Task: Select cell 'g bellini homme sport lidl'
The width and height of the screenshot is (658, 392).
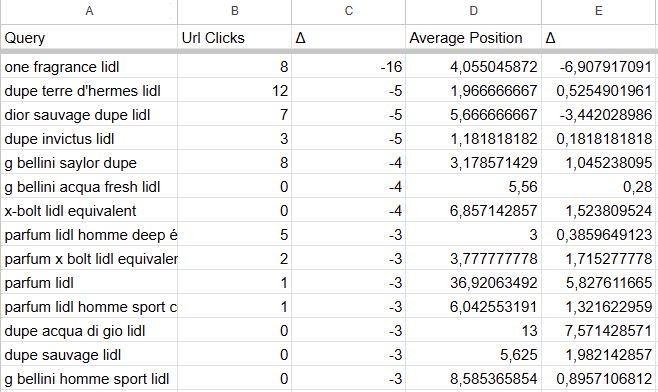Action: click(x=89, y=379)
